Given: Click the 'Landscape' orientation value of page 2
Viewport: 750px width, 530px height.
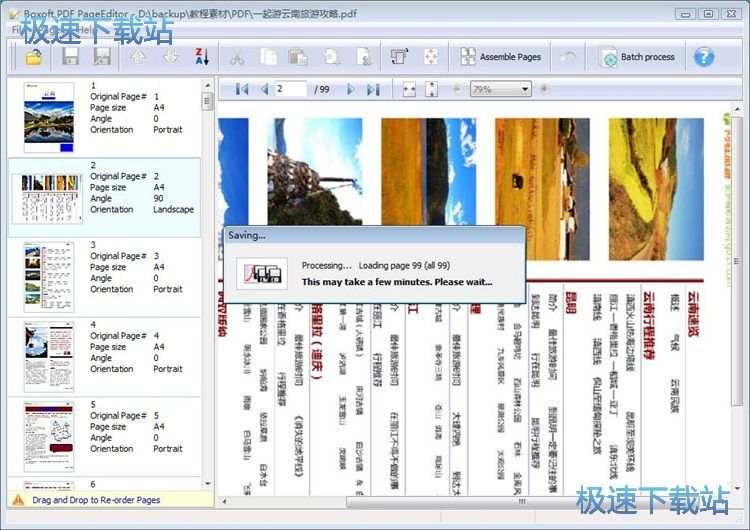Looking at the screenshot, I should [x=173, y=210].
